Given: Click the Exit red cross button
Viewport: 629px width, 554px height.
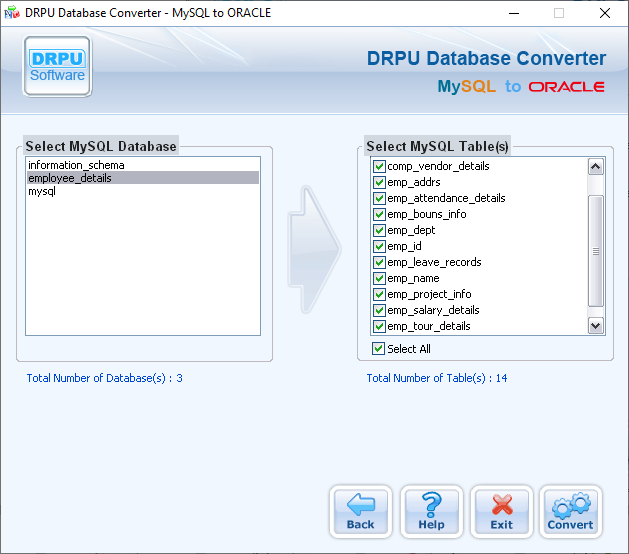Looking at the screenshot, I should 501,511.
